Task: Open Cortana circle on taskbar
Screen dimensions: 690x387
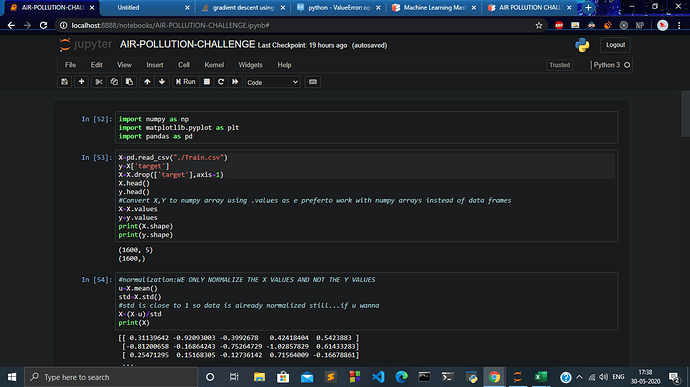Action: [210, 377]
